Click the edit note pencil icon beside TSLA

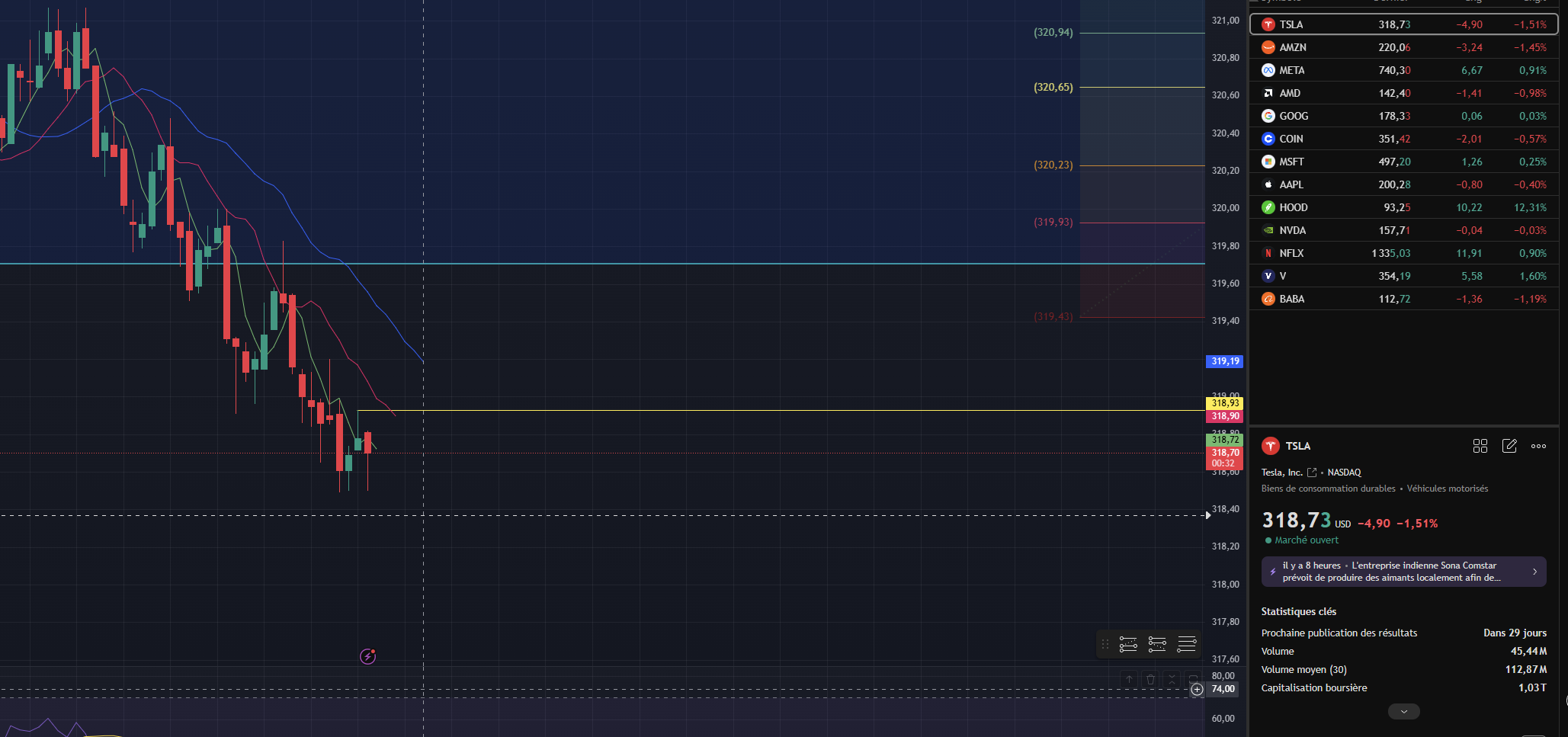tap(1509, 446)
